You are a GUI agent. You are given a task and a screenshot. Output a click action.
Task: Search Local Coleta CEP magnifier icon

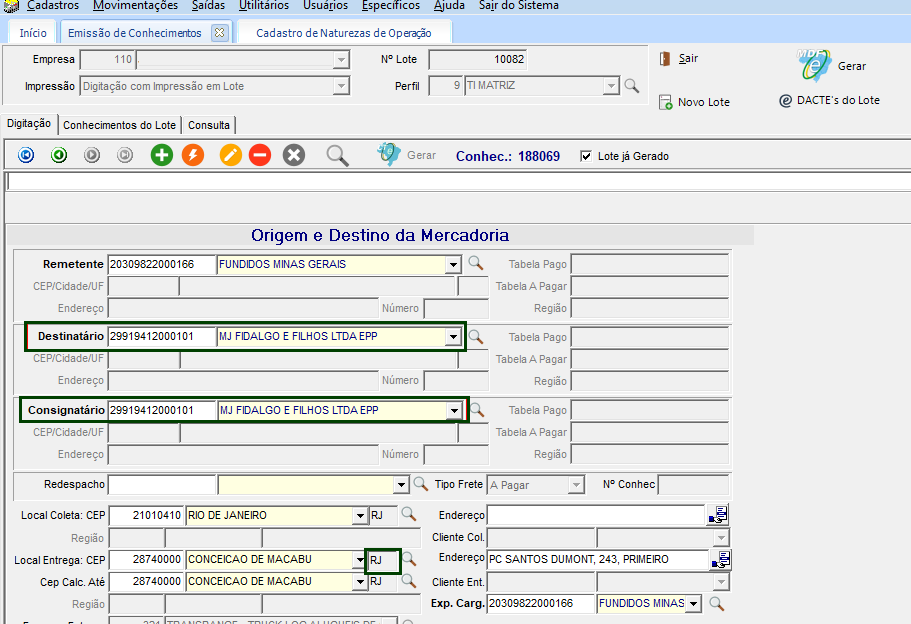409,514
